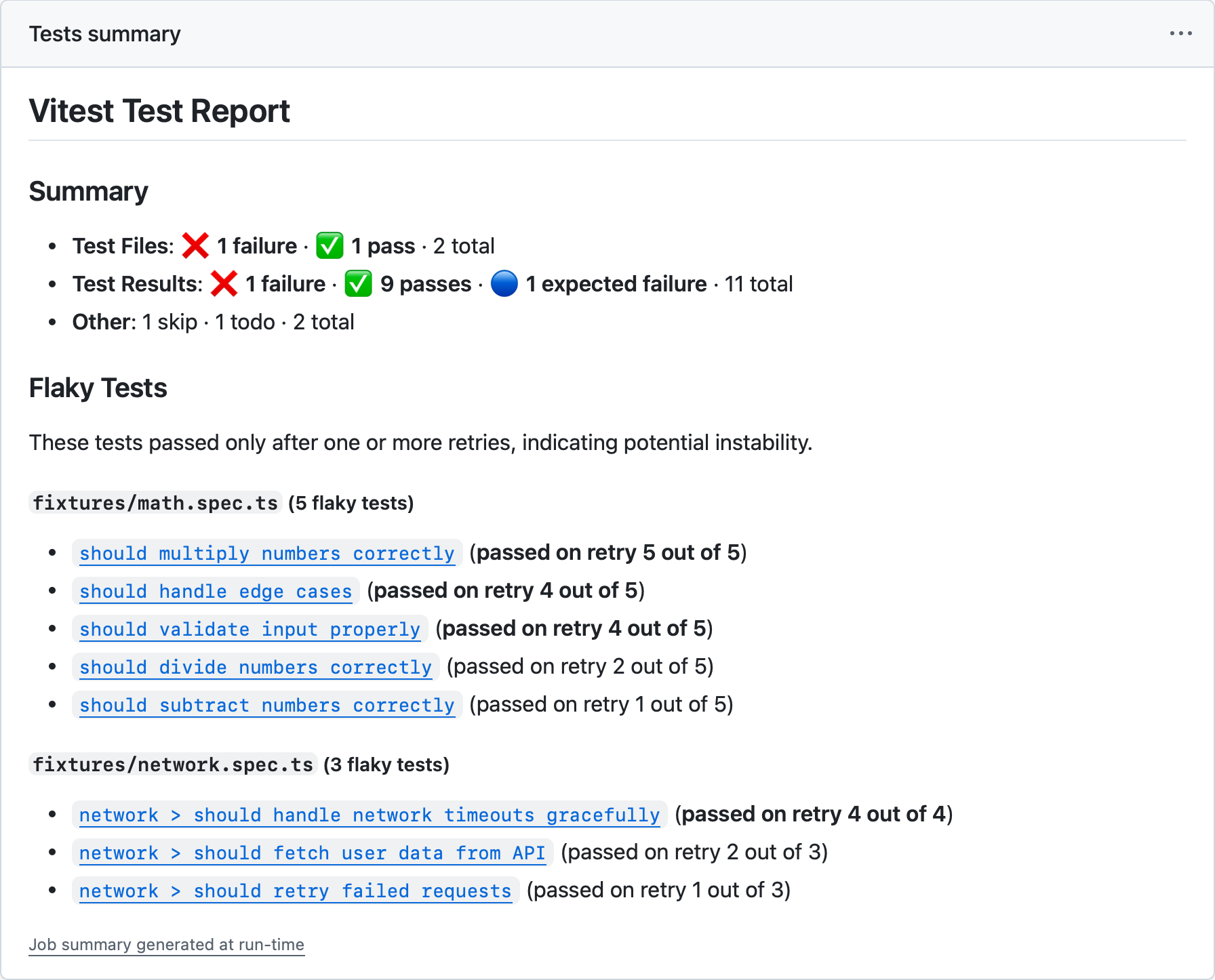Open 'should subtract numbers correctly' test
Screen dimensions: 1215x980
pyautogui.click(x=267, y=705)
